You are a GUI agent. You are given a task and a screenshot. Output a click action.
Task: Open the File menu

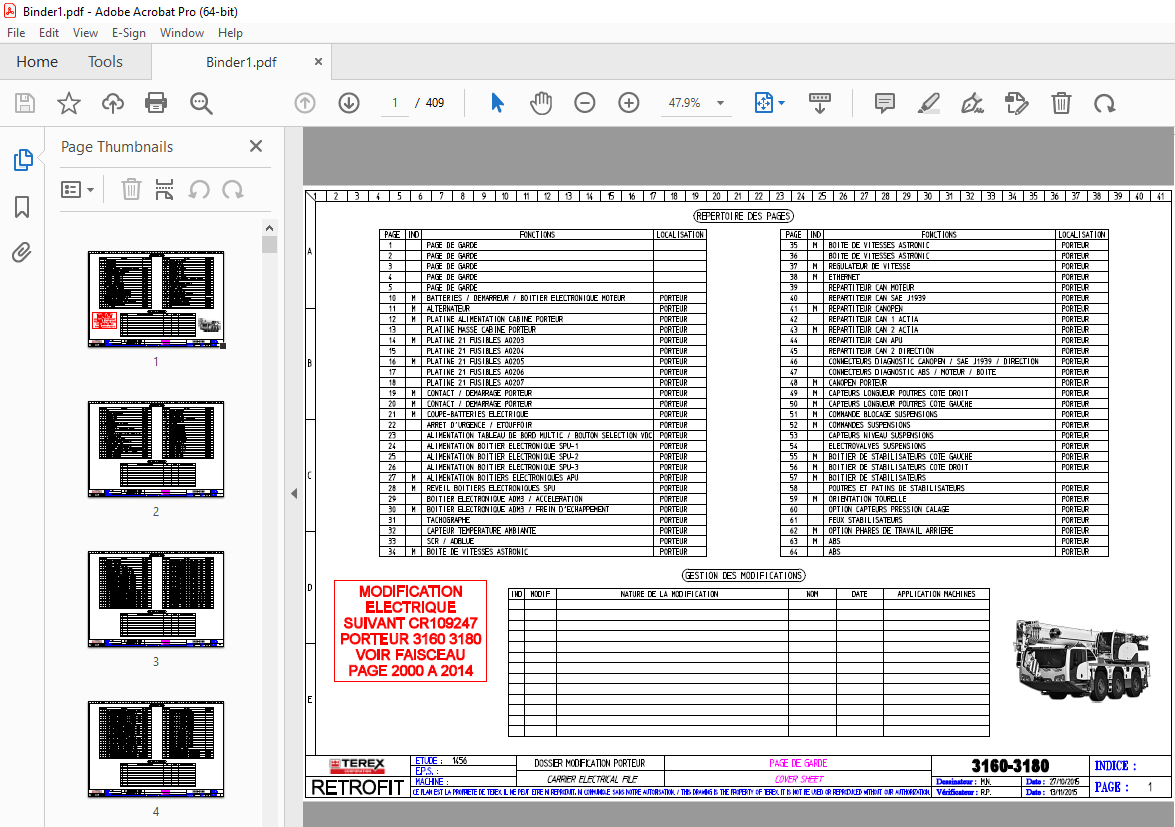(x=16, y=33)
